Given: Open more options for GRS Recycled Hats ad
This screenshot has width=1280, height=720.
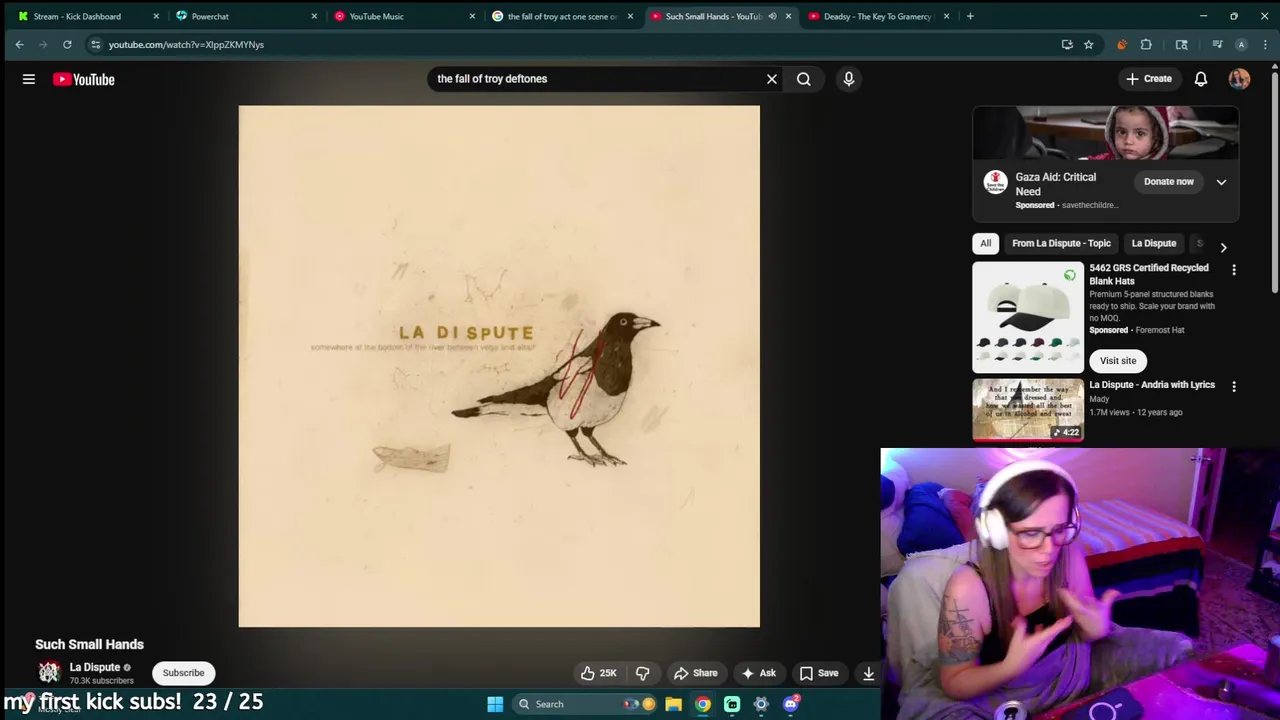Looking at the screenshot, I should pyautogui.click(x=1234, y=270).
